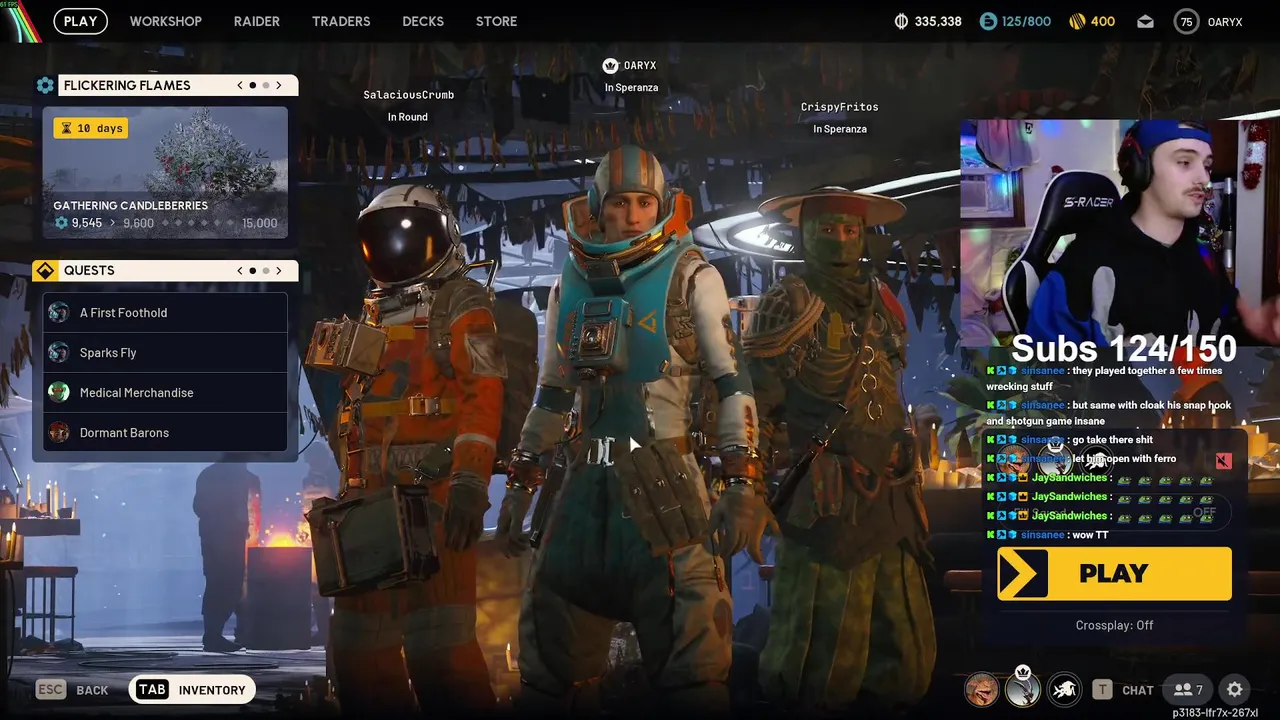This screenshot has height=720, width=1280.
Task: Open Inventory via the TAB button
Action: [x=192, y=689]
